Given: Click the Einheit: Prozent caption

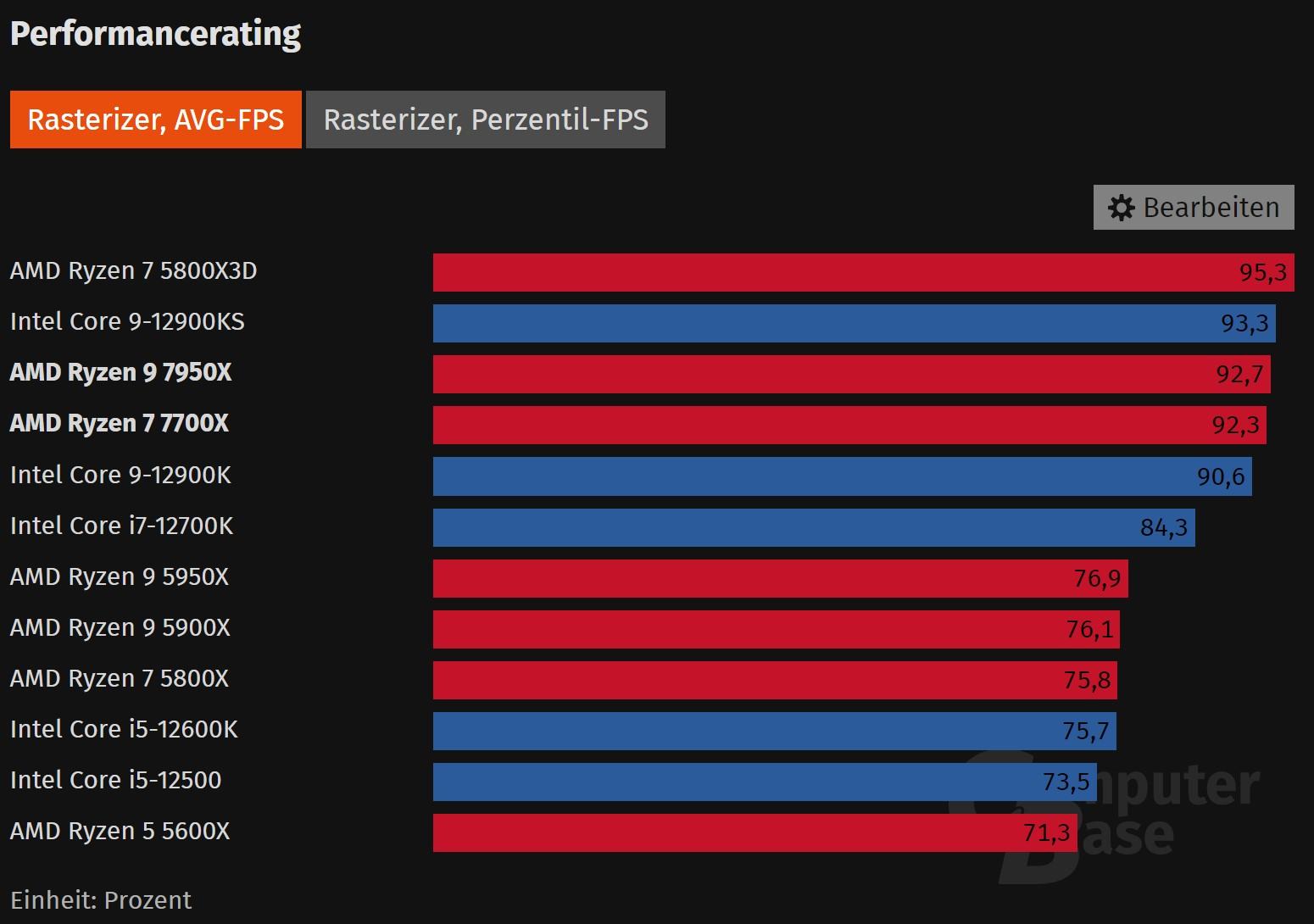Looking at the screenshot, I should click(101, 899).
